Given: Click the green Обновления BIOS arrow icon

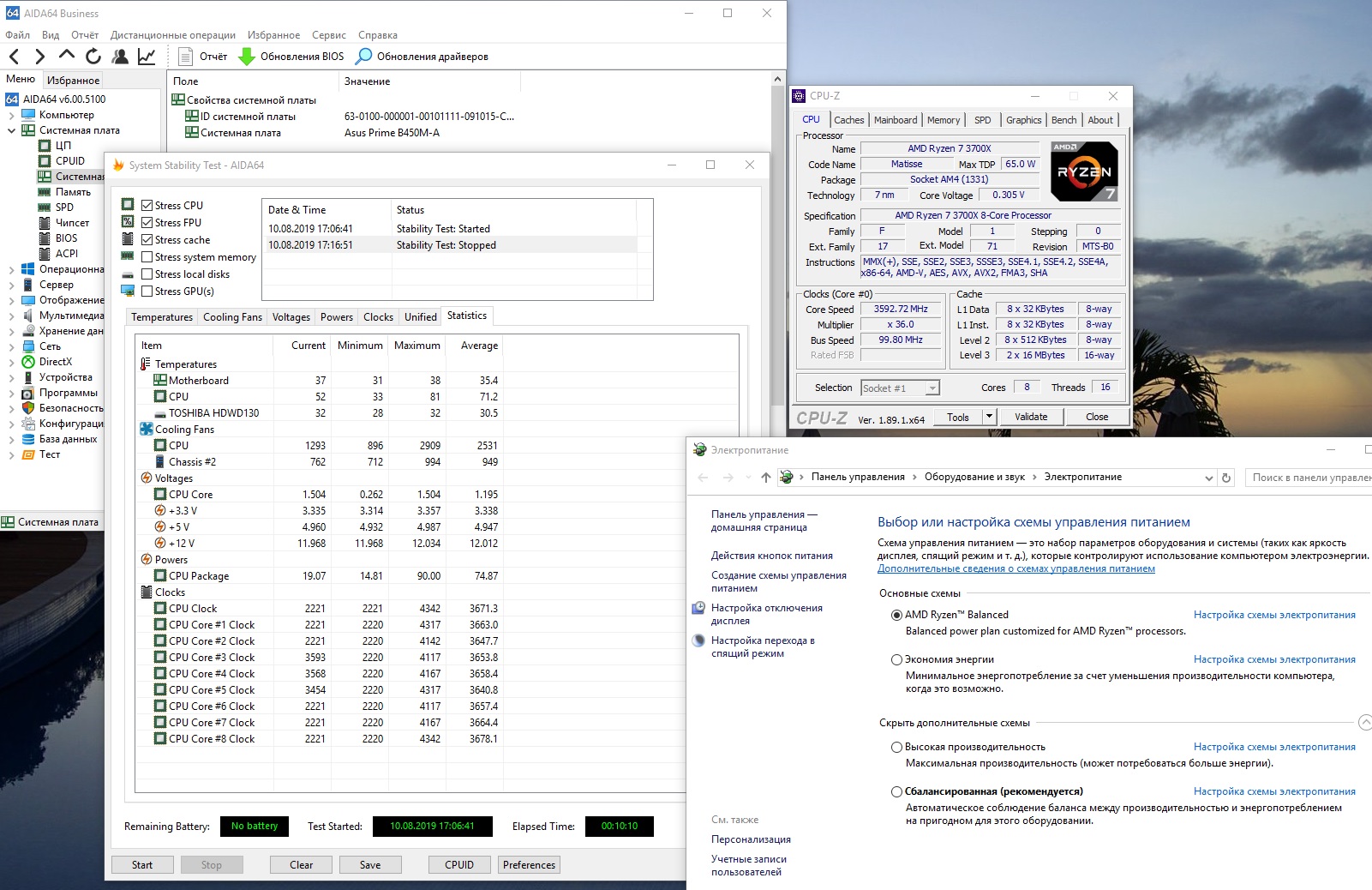Looking at the screenshot, I should click(x=247, y=57).
